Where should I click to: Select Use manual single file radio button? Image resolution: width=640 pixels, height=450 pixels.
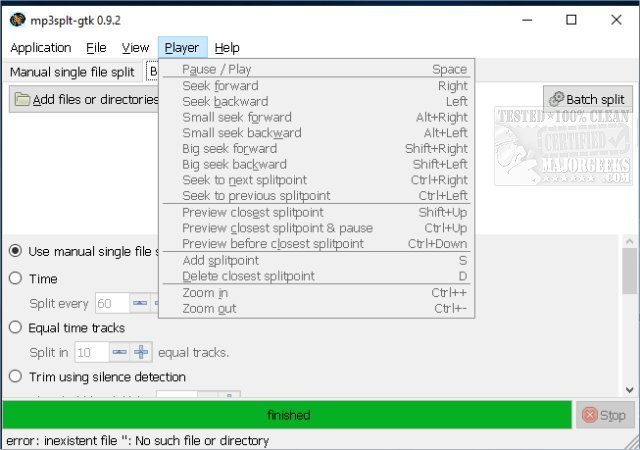coord(16,251)
